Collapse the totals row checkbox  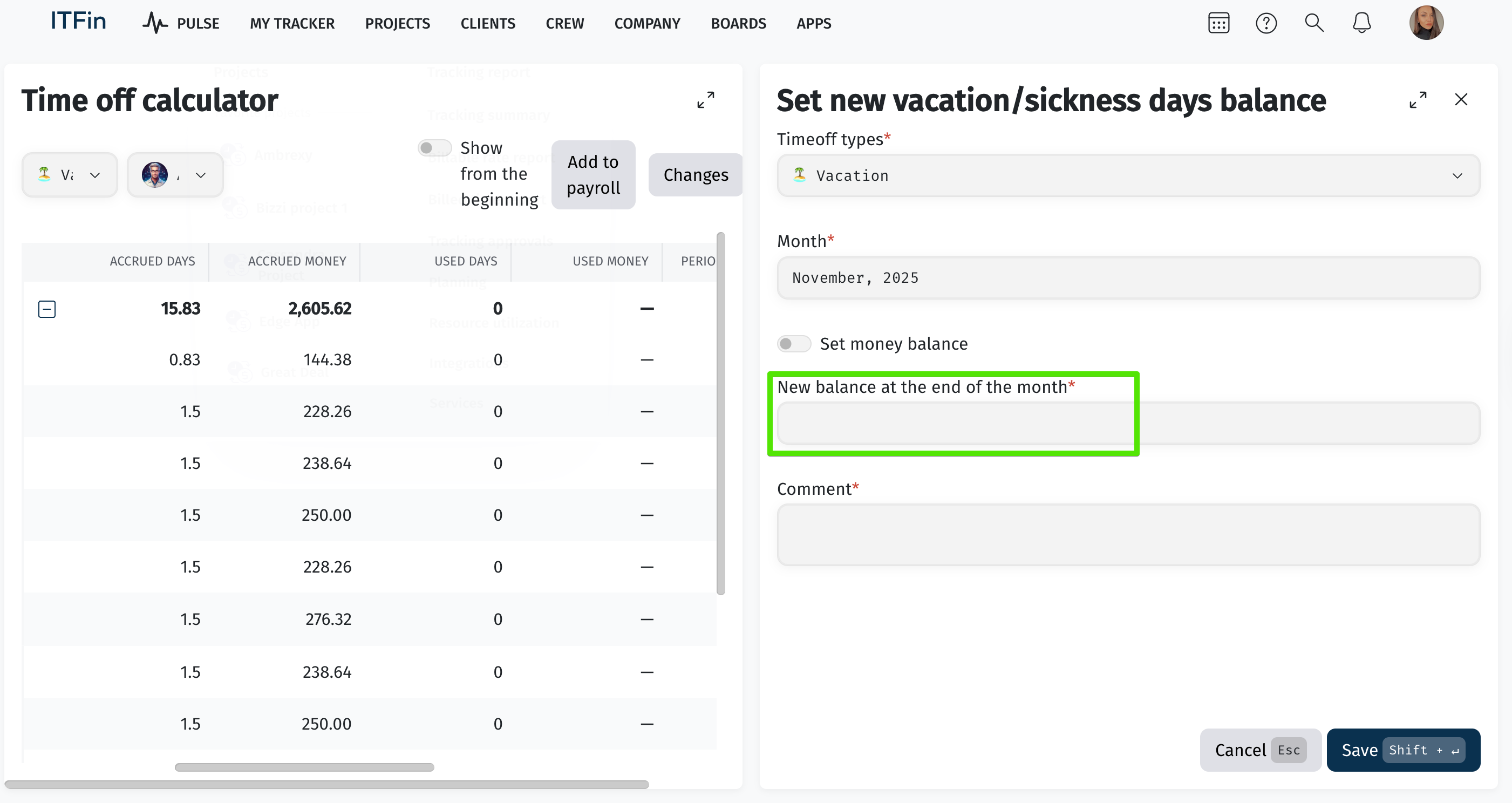coord(47,309)
